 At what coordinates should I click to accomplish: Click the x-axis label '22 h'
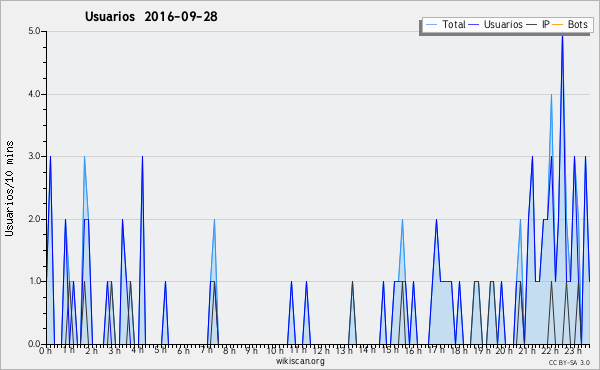point(550,350)
